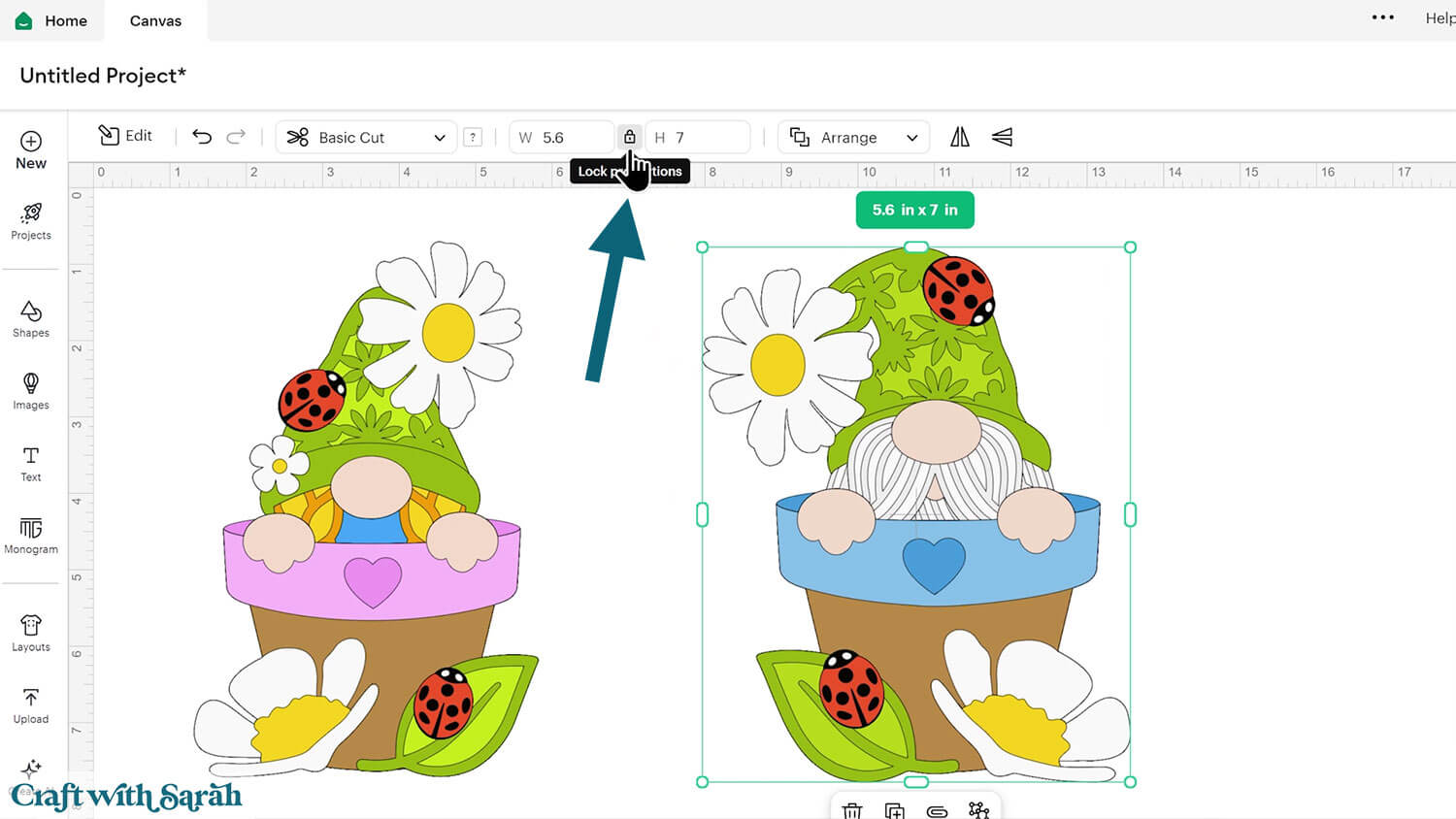The width and height of the screenshot is (1456, 819).
Task: Click the Undo arrow
Action: 202,137
